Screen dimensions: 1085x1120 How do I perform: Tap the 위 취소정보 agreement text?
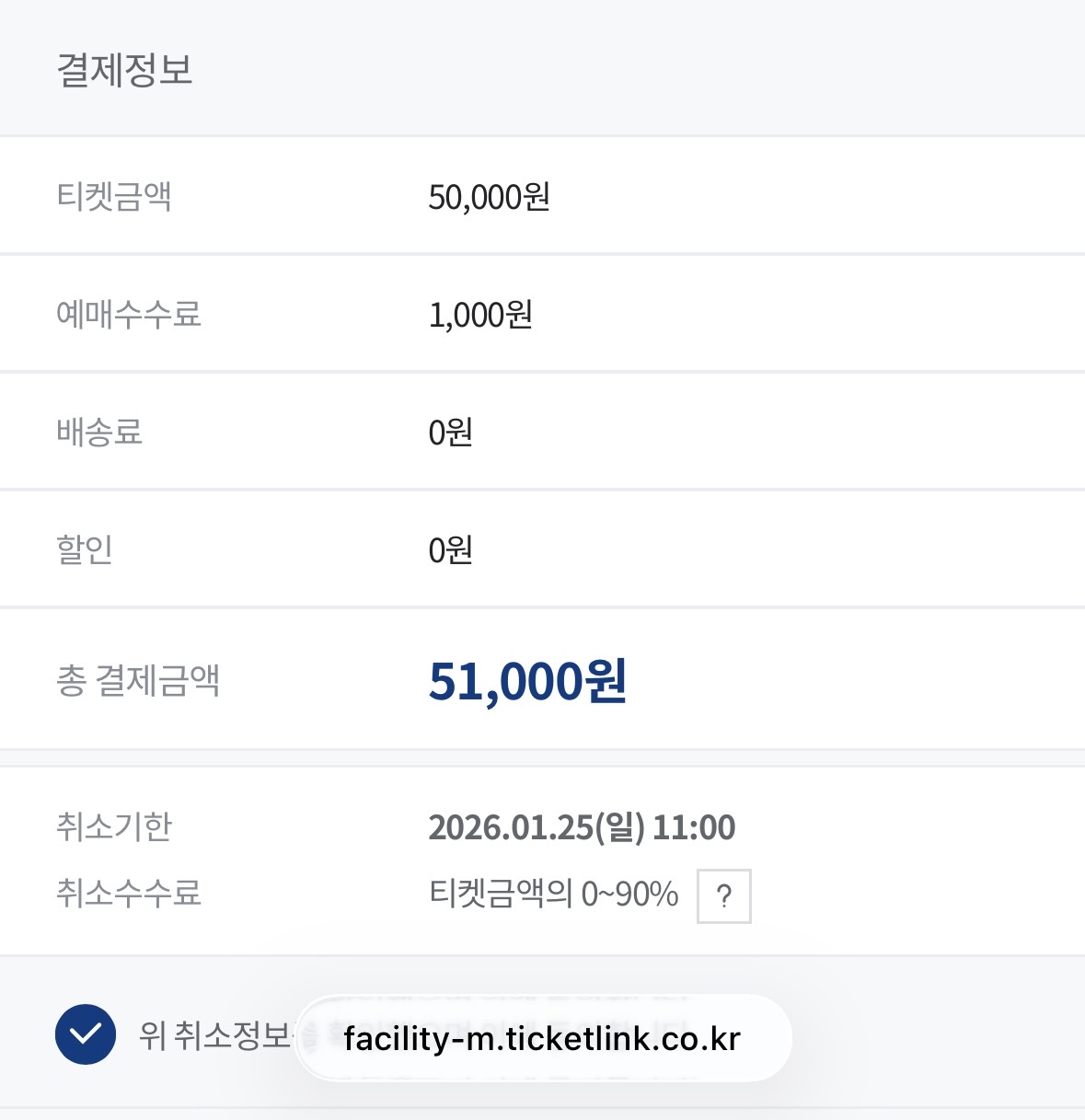[214, 1035]
